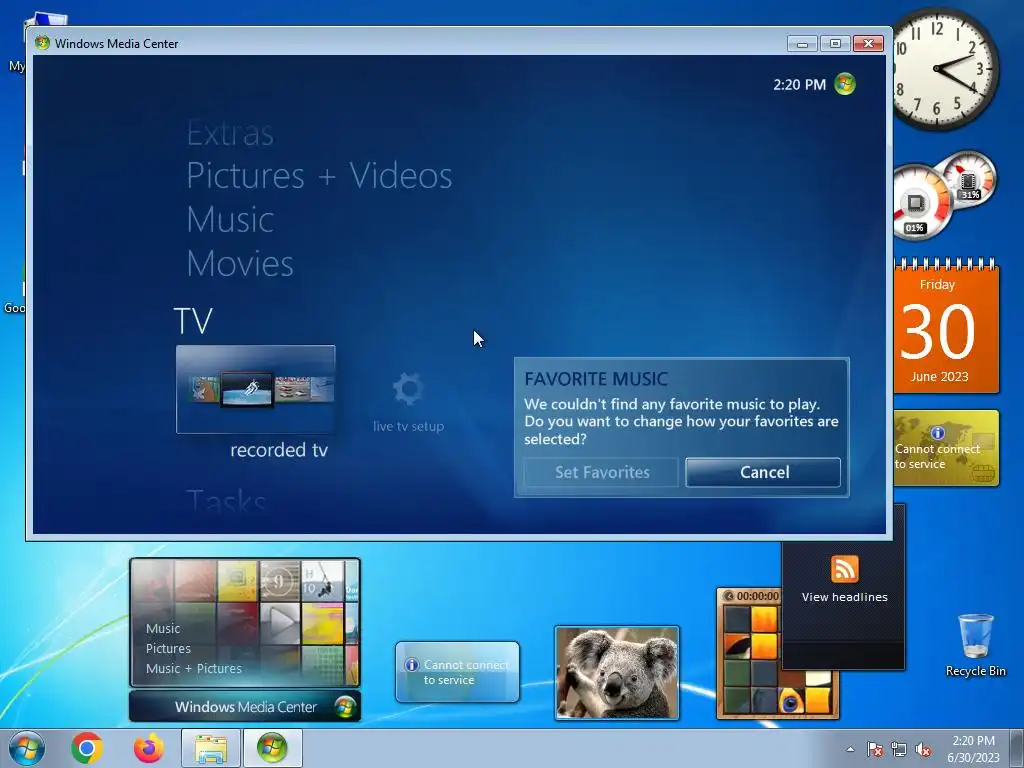Open Firefox from the taskbar
Image resolution: width=1024 pixels, height=768 pixels.
(149, 748)
